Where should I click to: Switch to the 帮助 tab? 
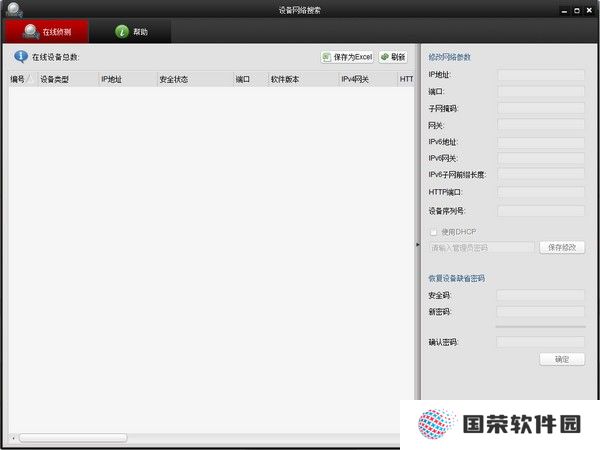pyautogui.click(x=130, y=31)
